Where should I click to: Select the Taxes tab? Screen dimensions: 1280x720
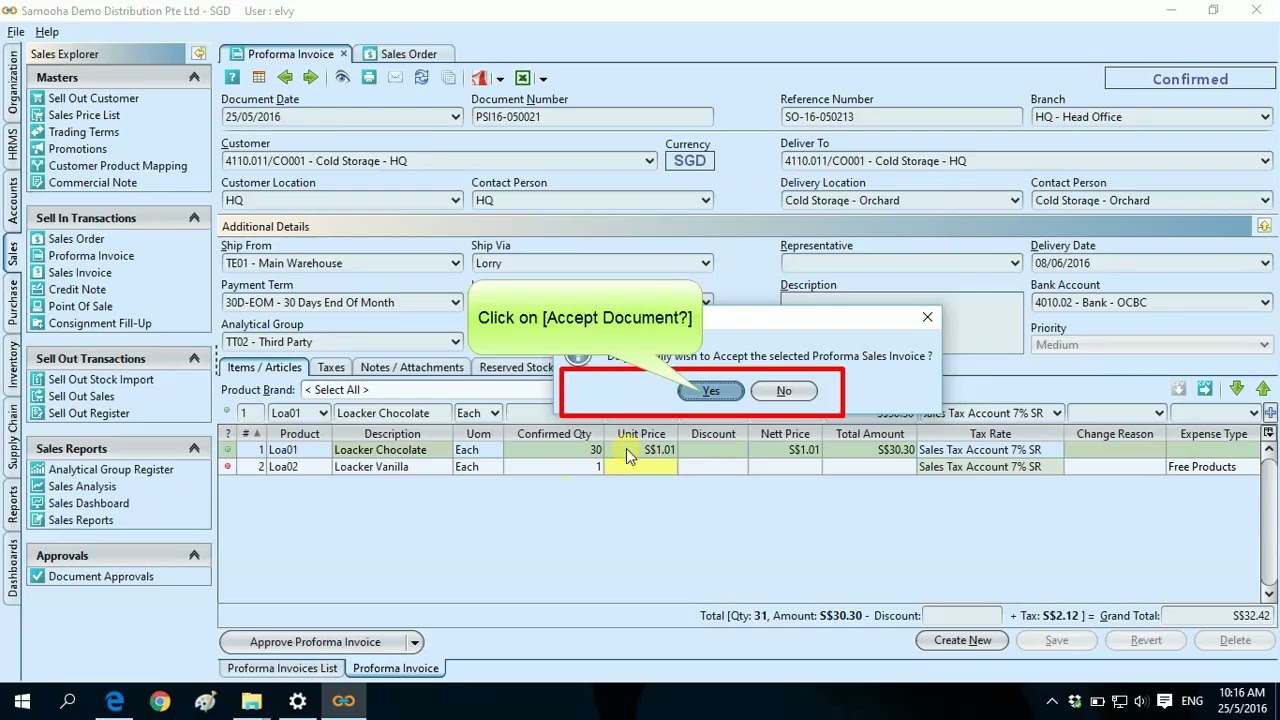(331, 367)
